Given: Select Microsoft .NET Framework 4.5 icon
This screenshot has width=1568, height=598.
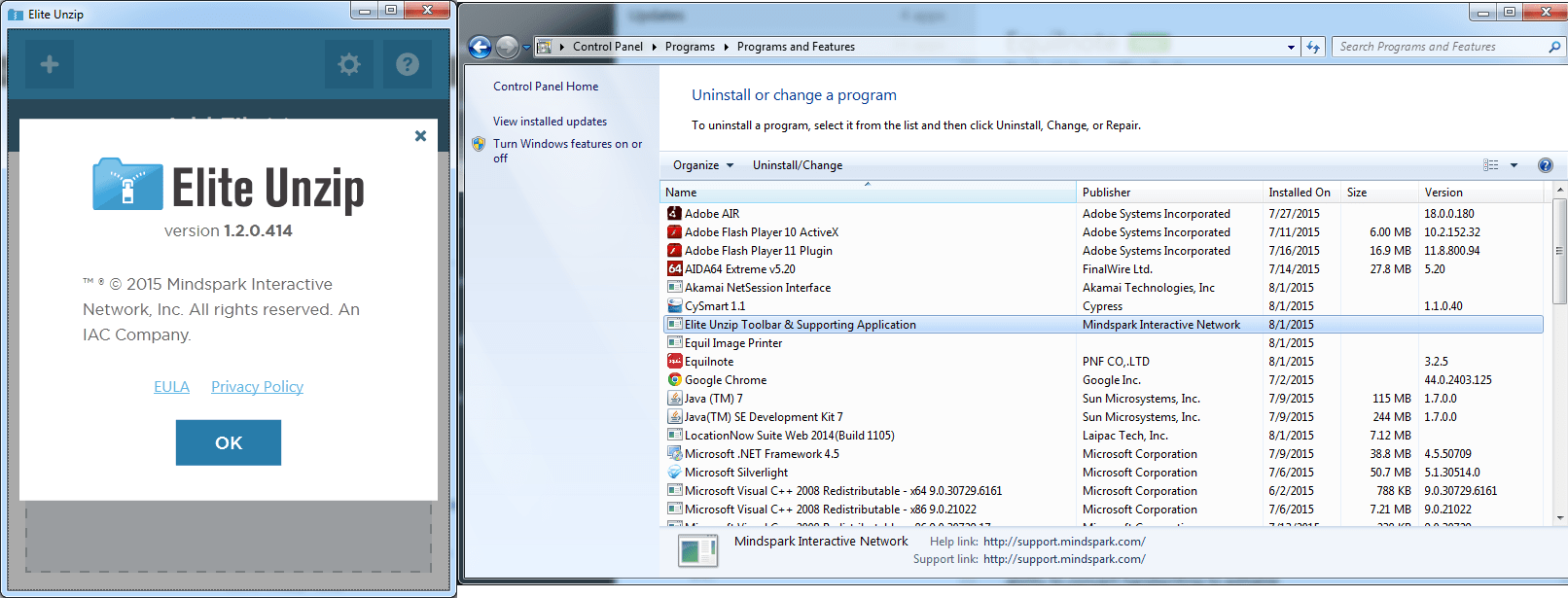Looking at the screenshot, I should [x=674, y=453].
